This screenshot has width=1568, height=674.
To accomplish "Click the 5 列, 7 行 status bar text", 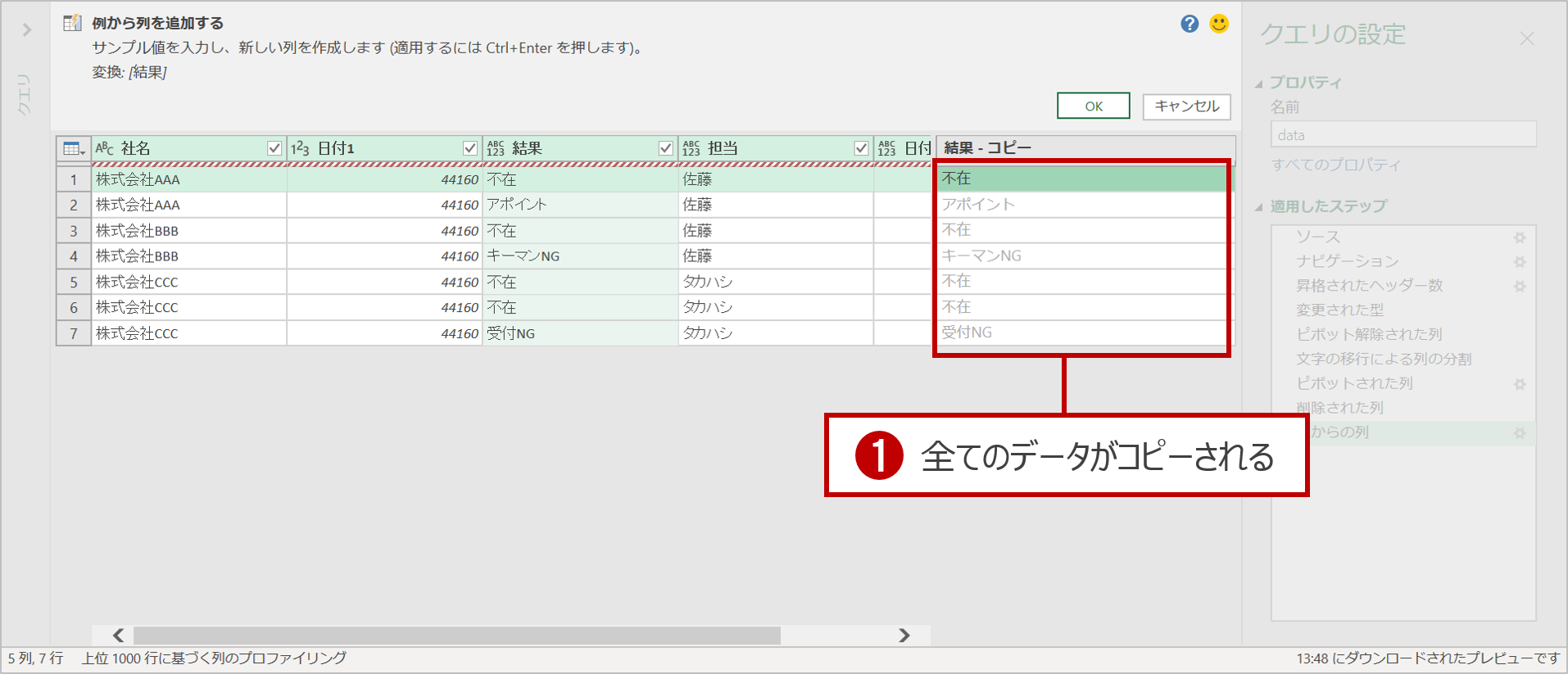I will click(35, 658).
